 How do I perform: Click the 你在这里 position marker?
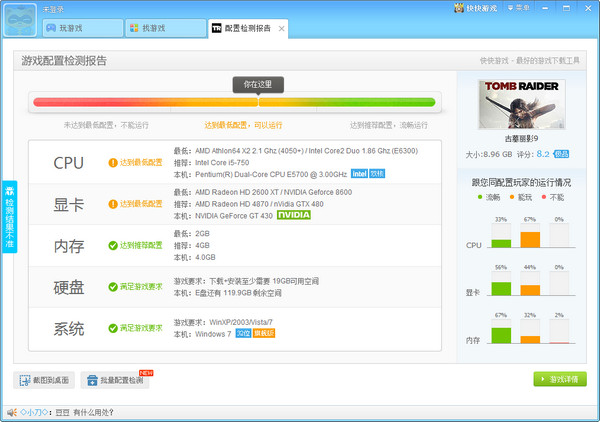point(258,85)
